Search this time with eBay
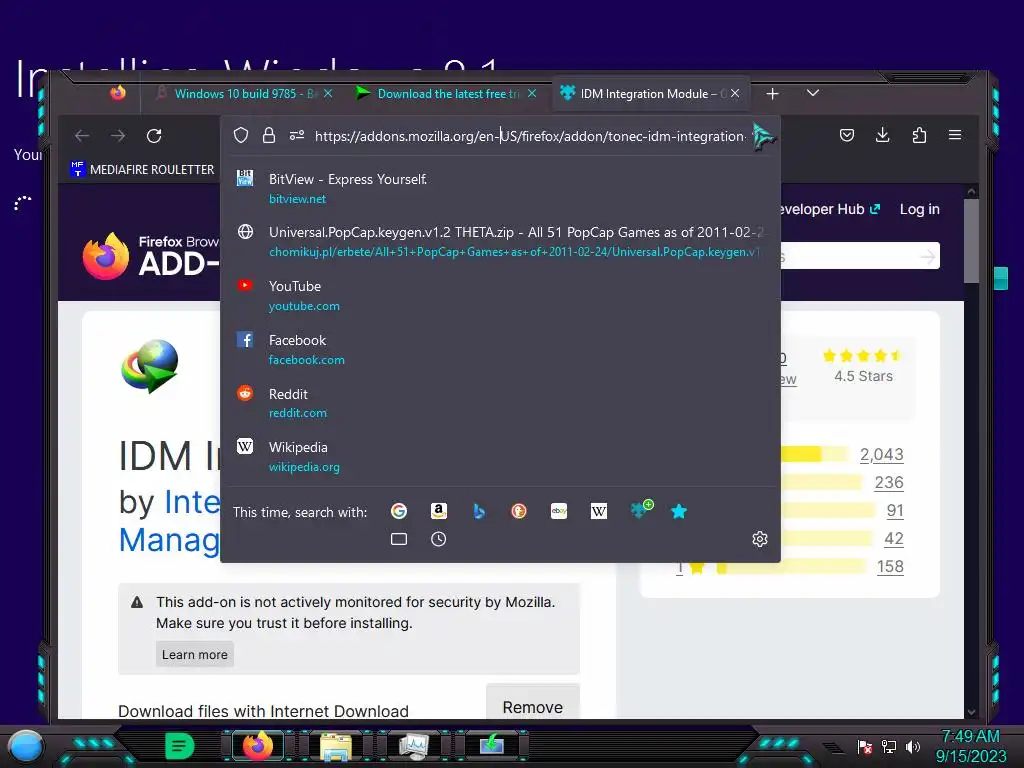 tap(559, 511)
